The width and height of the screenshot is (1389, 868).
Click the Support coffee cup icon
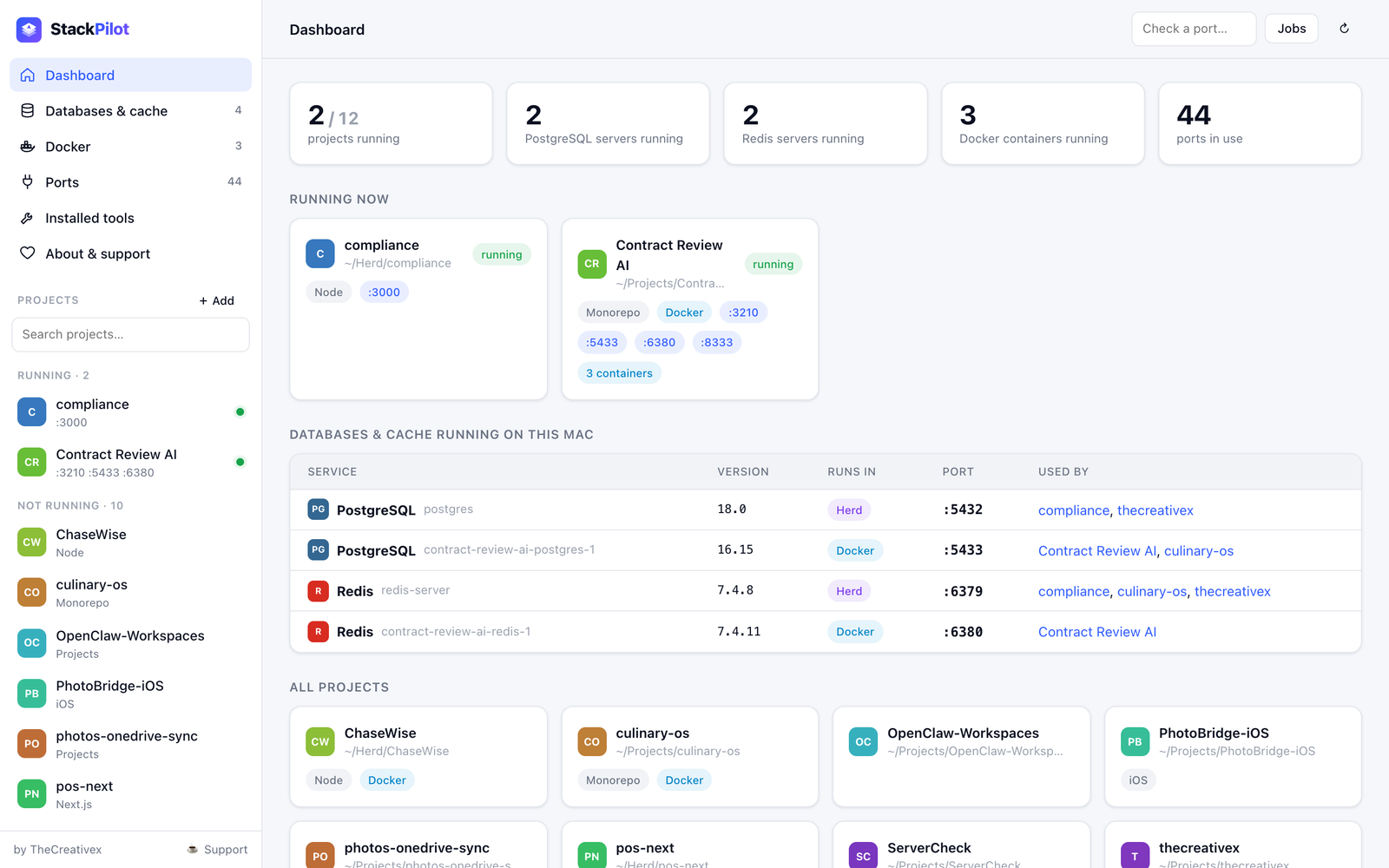click(x=193, y=850)
